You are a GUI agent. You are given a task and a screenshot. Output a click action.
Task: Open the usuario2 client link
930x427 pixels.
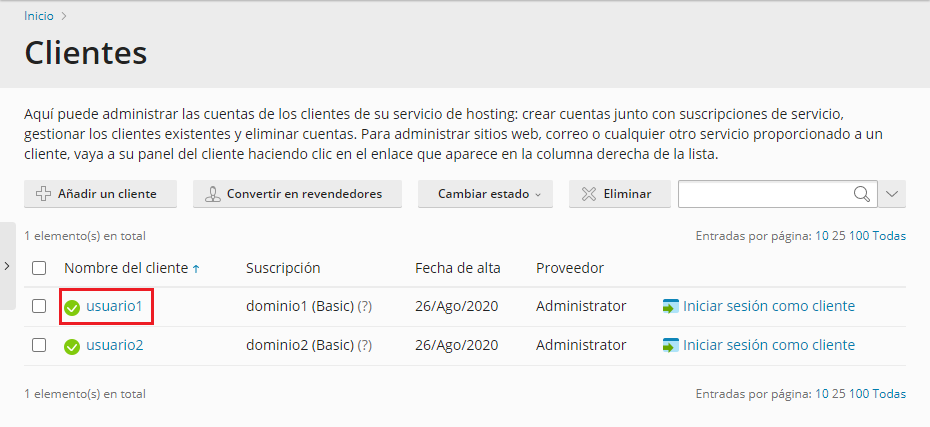[114, 345]
